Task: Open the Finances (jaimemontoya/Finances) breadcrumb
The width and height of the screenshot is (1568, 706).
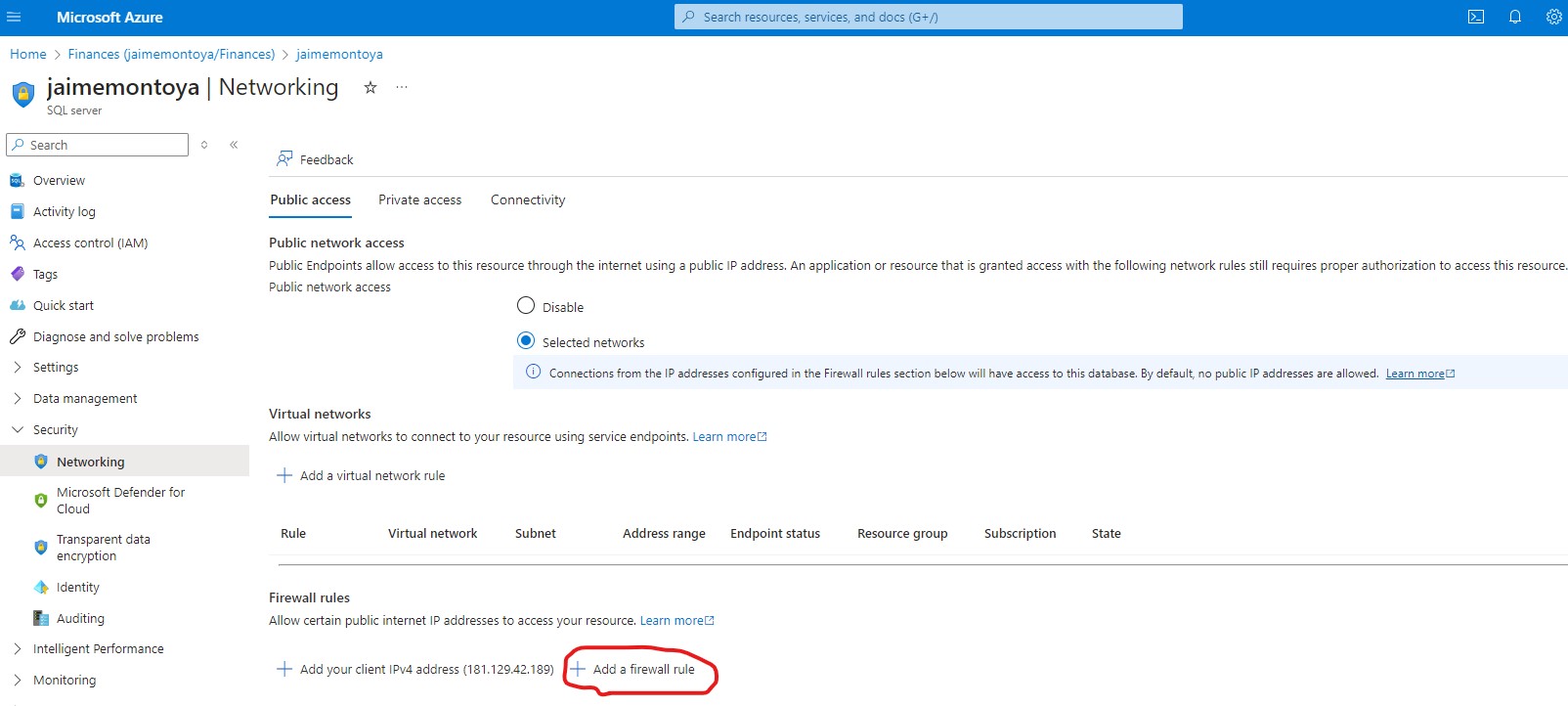Action: pyautogui.click(x=171, y=54)
